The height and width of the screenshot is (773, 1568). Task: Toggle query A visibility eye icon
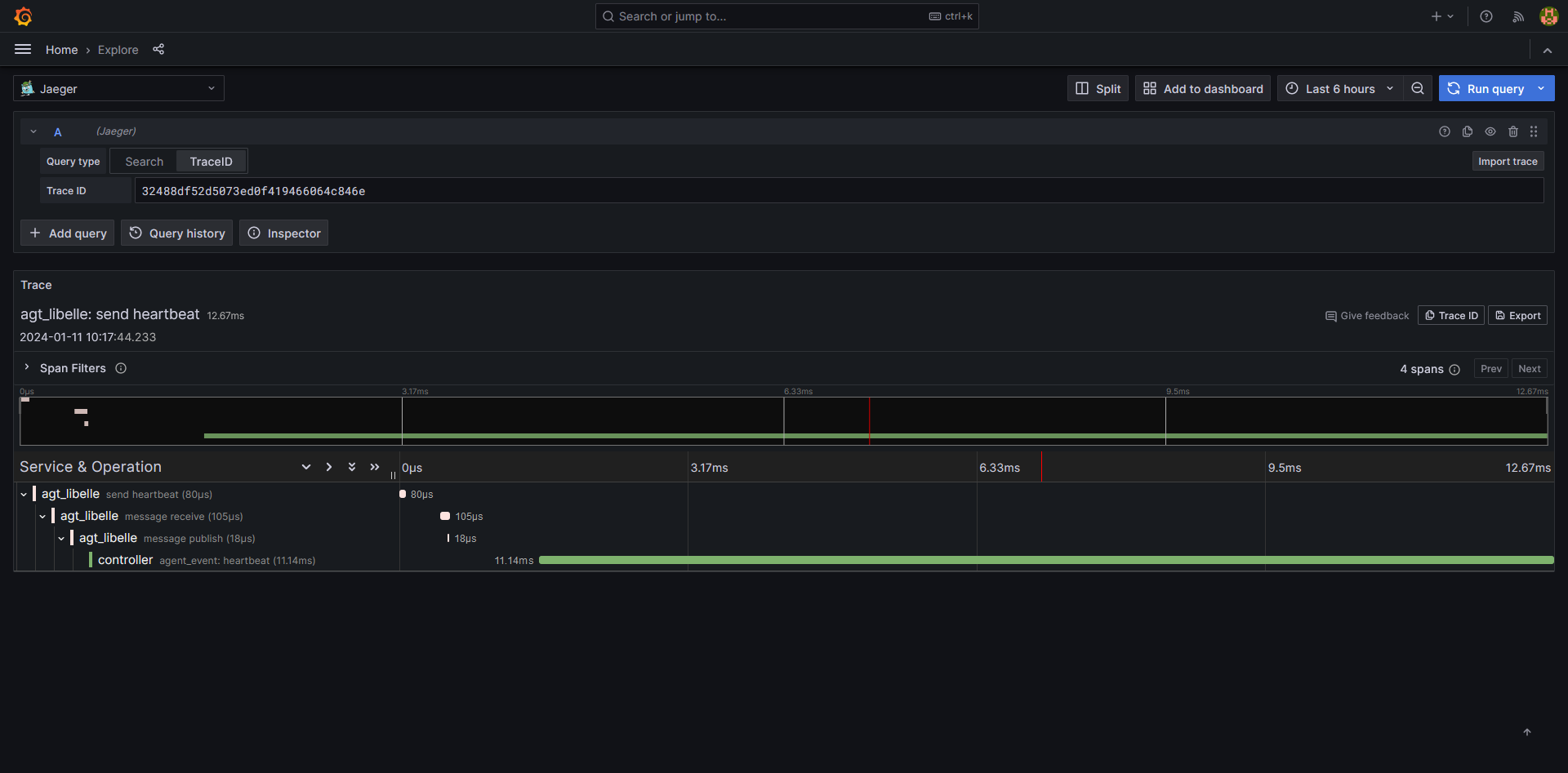coord(1490,131)
